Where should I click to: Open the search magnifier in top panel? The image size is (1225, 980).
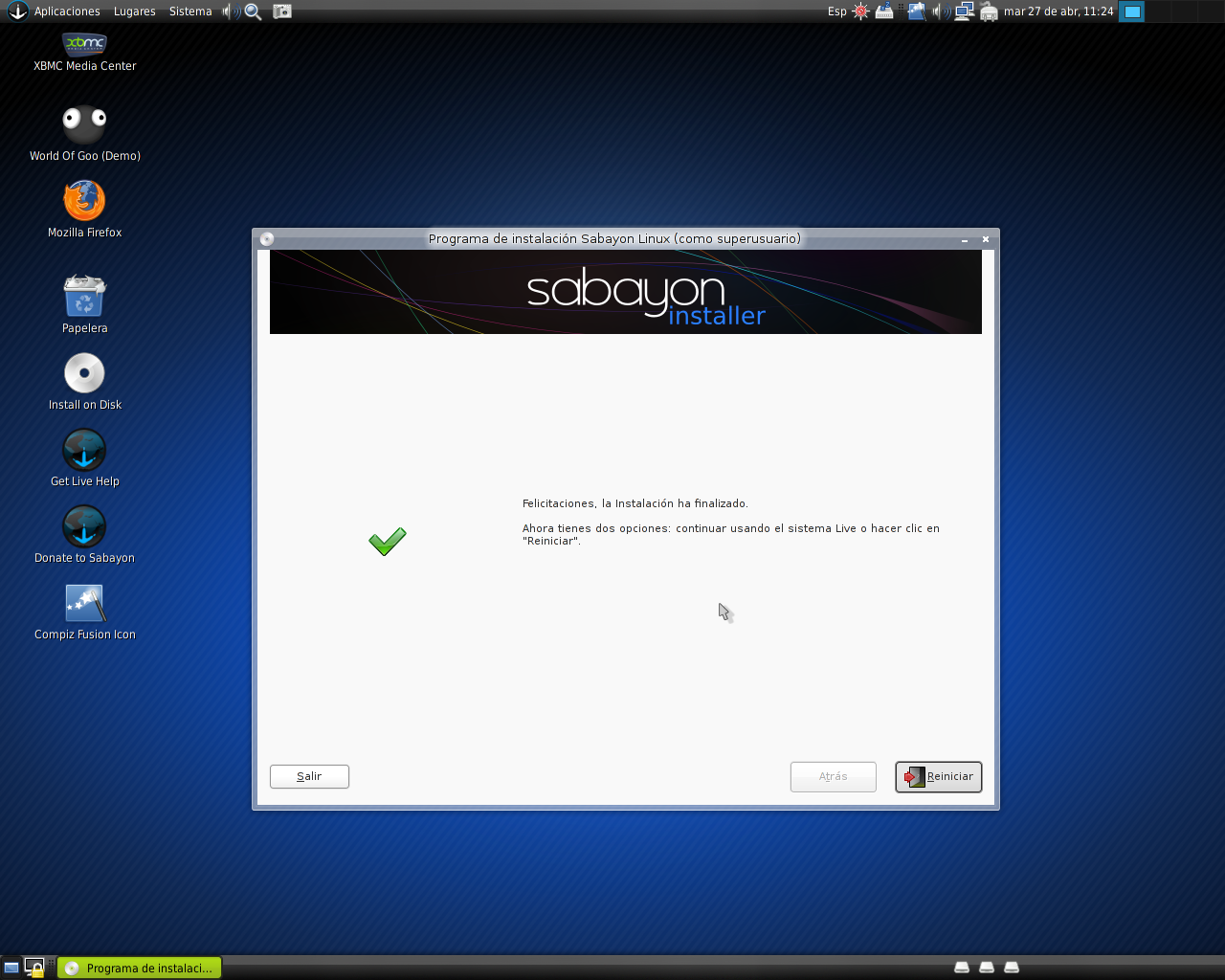[254, 11]
